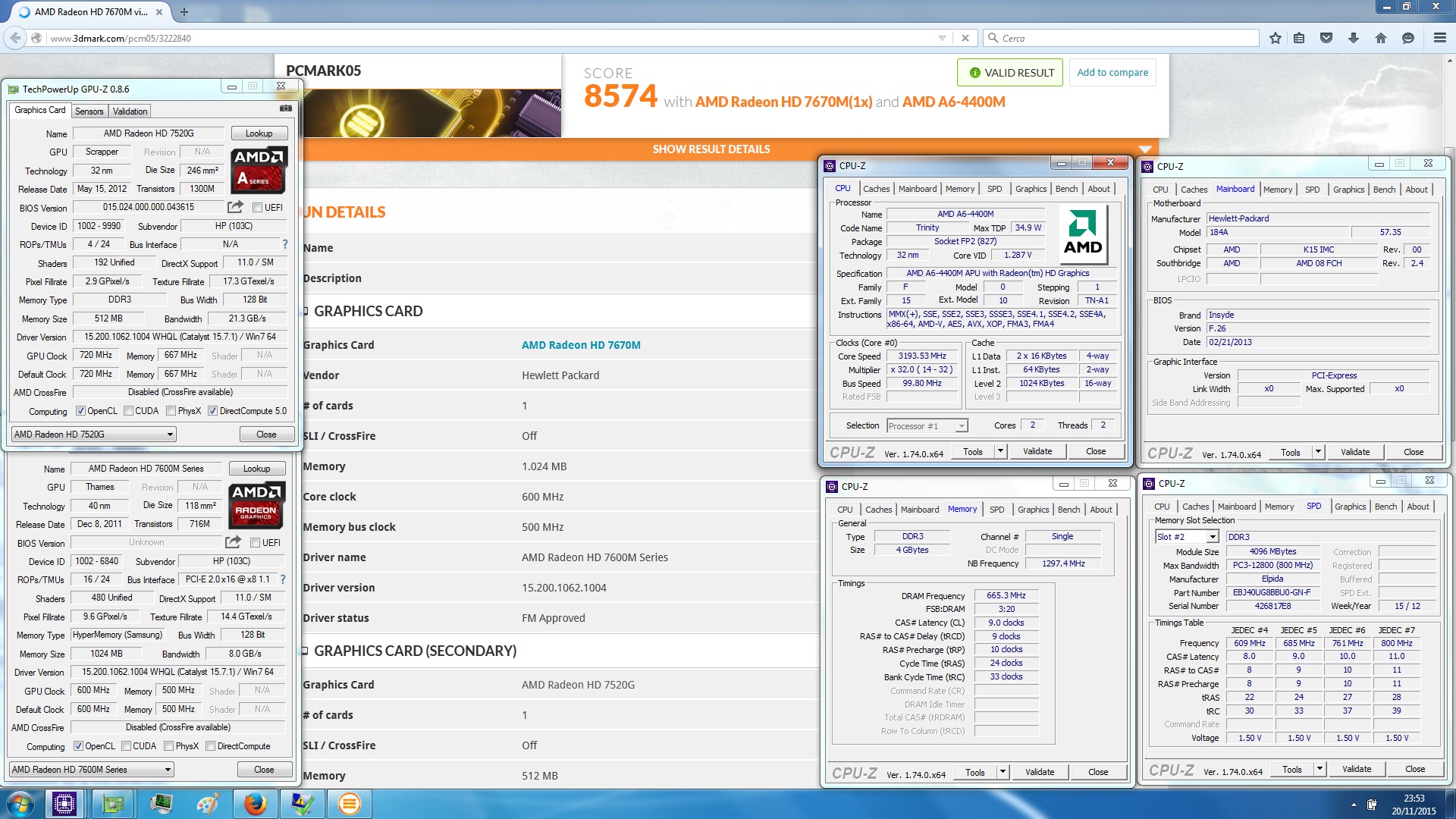The image size is (1456, 819).
Task: Open AMD Radeon HD 7670M graphics card link
Action: [581, 345]
